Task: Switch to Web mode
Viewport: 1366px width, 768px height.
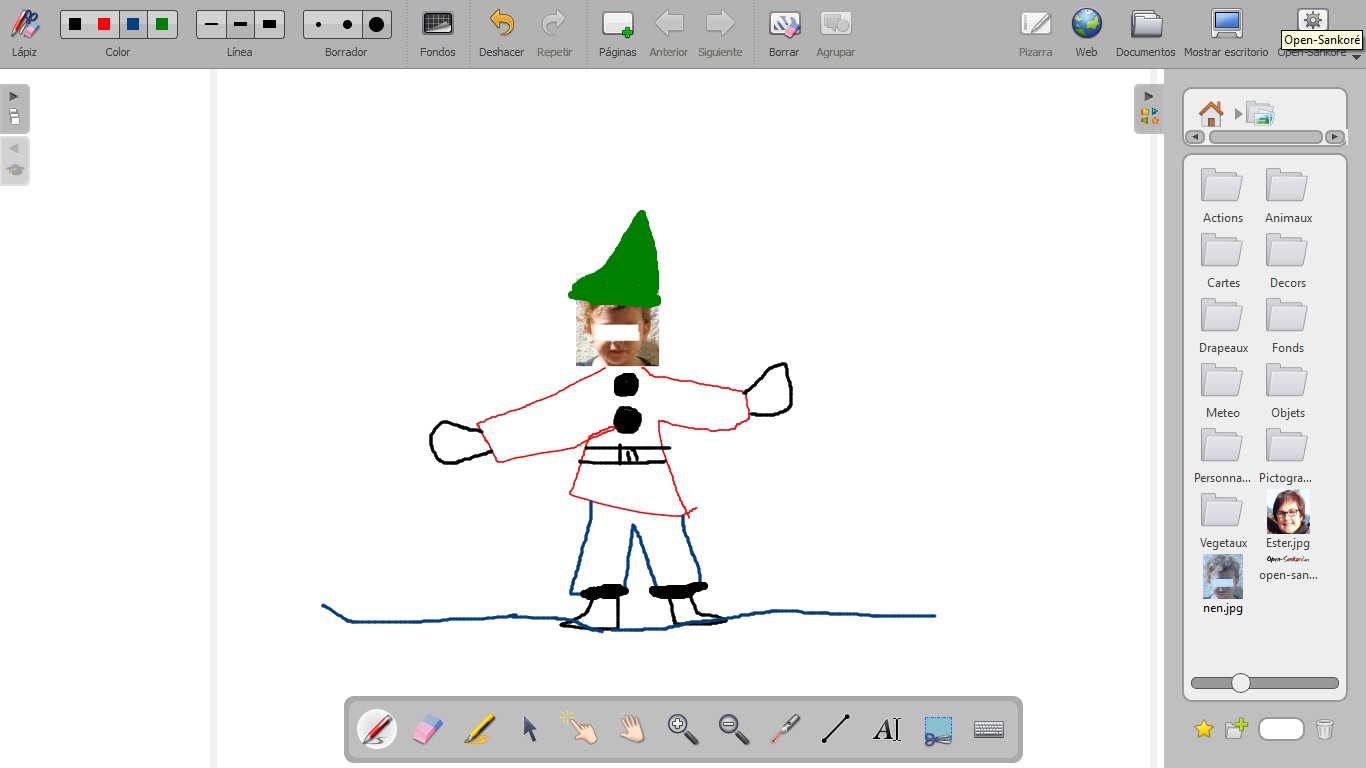Action: pos(1086,32)
